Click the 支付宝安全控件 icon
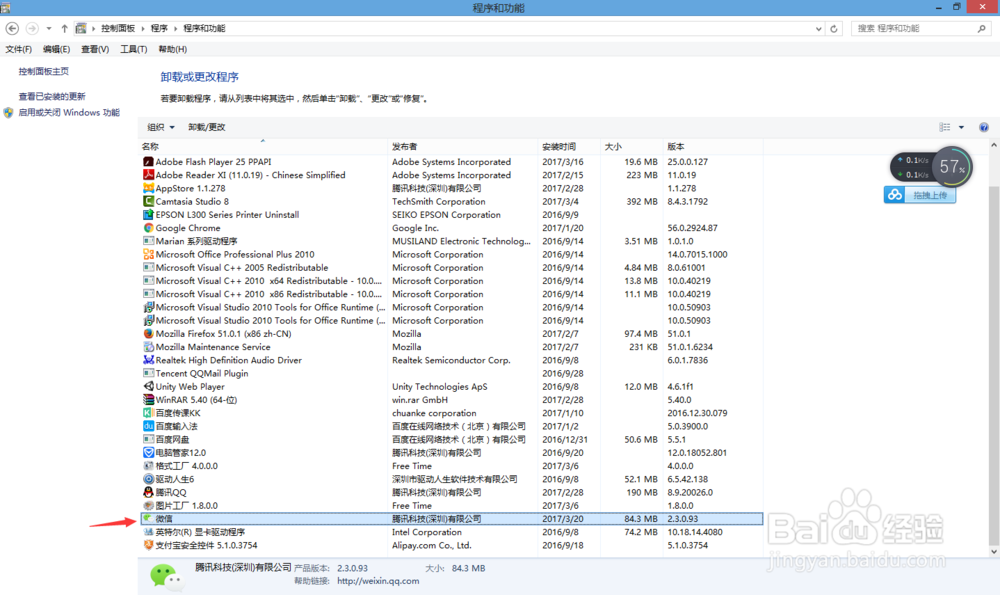 148,545
